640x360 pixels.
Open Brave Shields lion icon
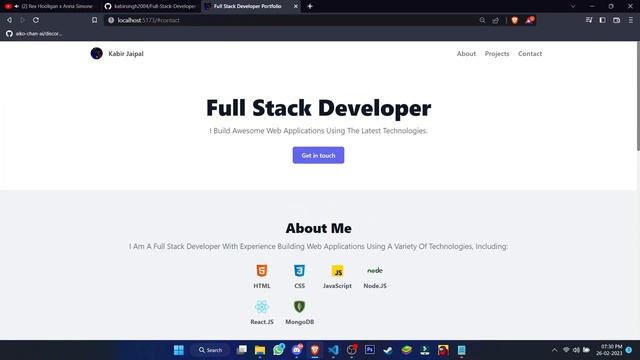(515, 20)
